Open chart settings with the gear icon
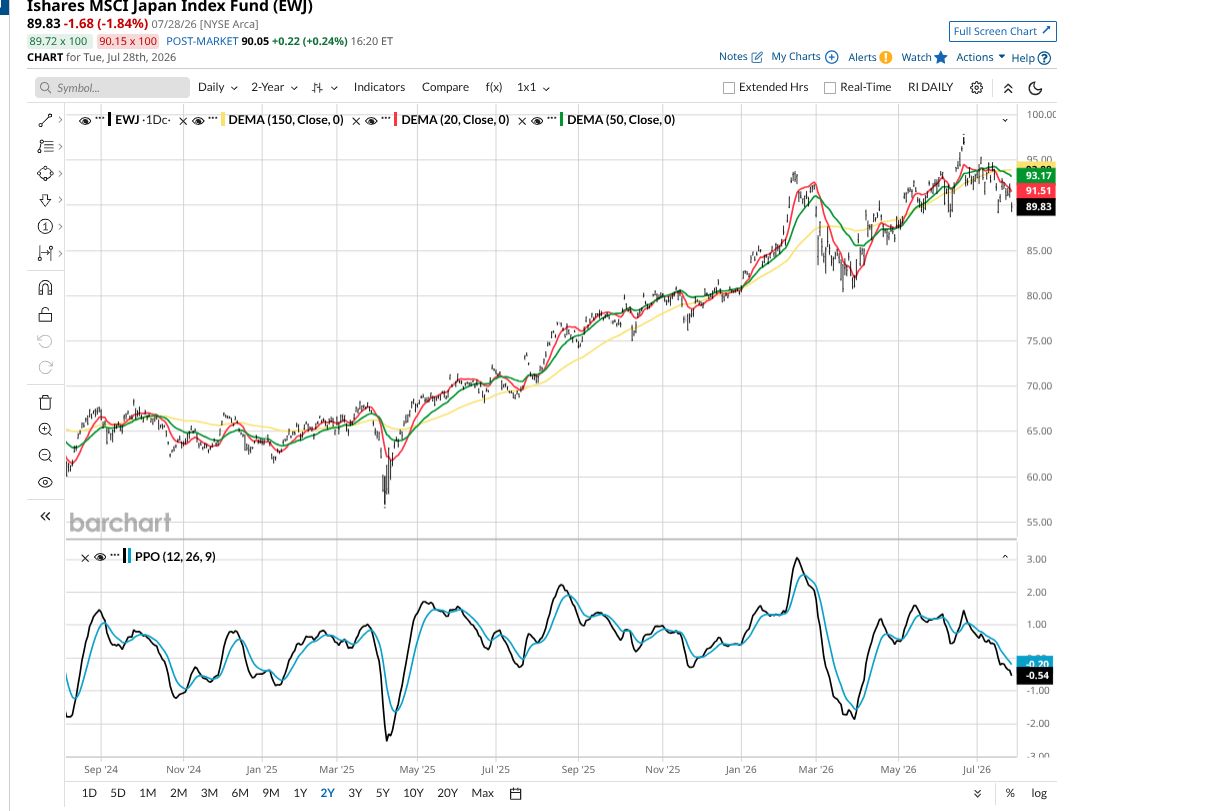 point(977,87)
